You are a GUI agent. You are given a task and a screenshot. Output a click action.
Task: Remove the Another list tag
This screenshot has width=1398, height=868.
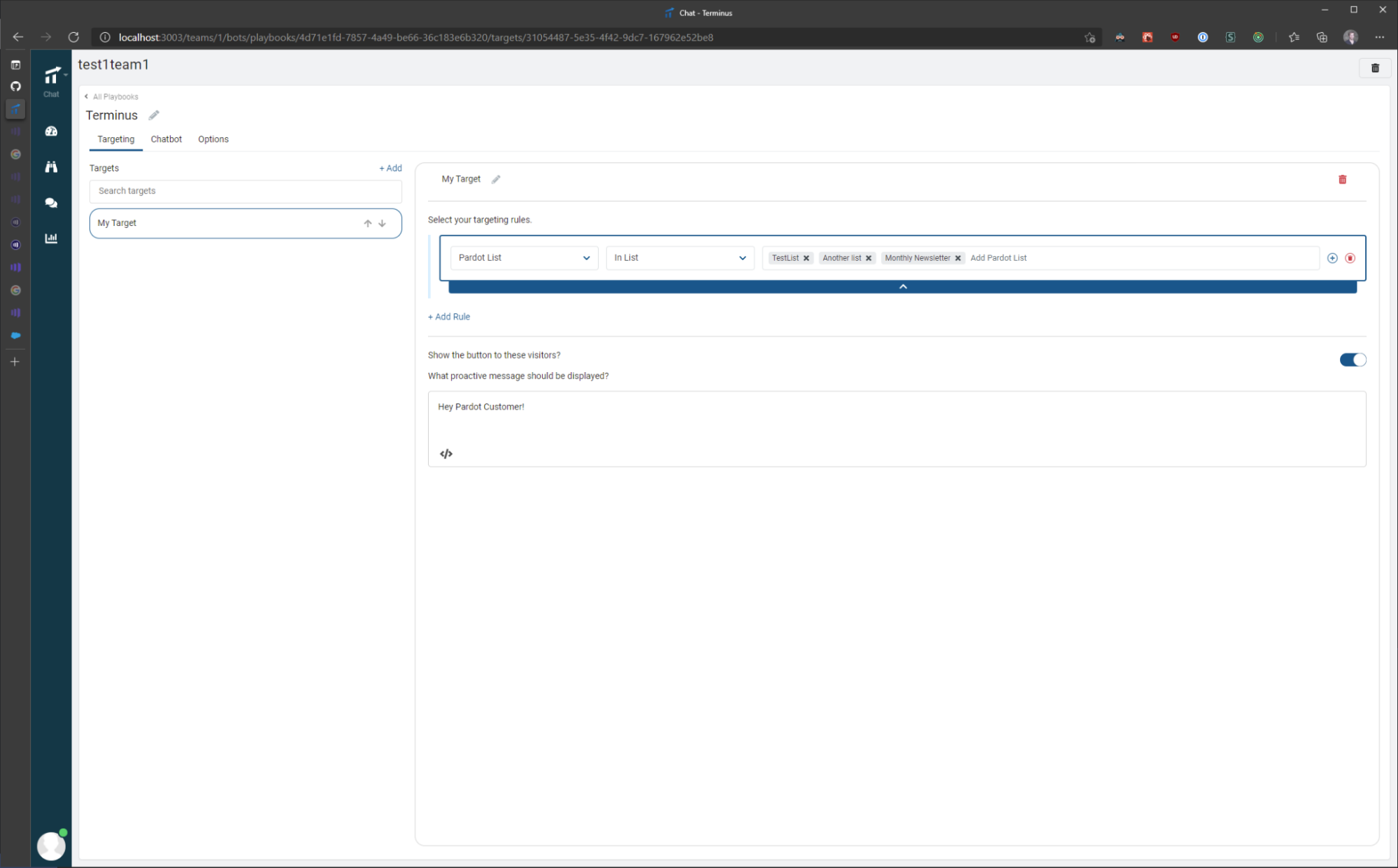click(869, 258)
